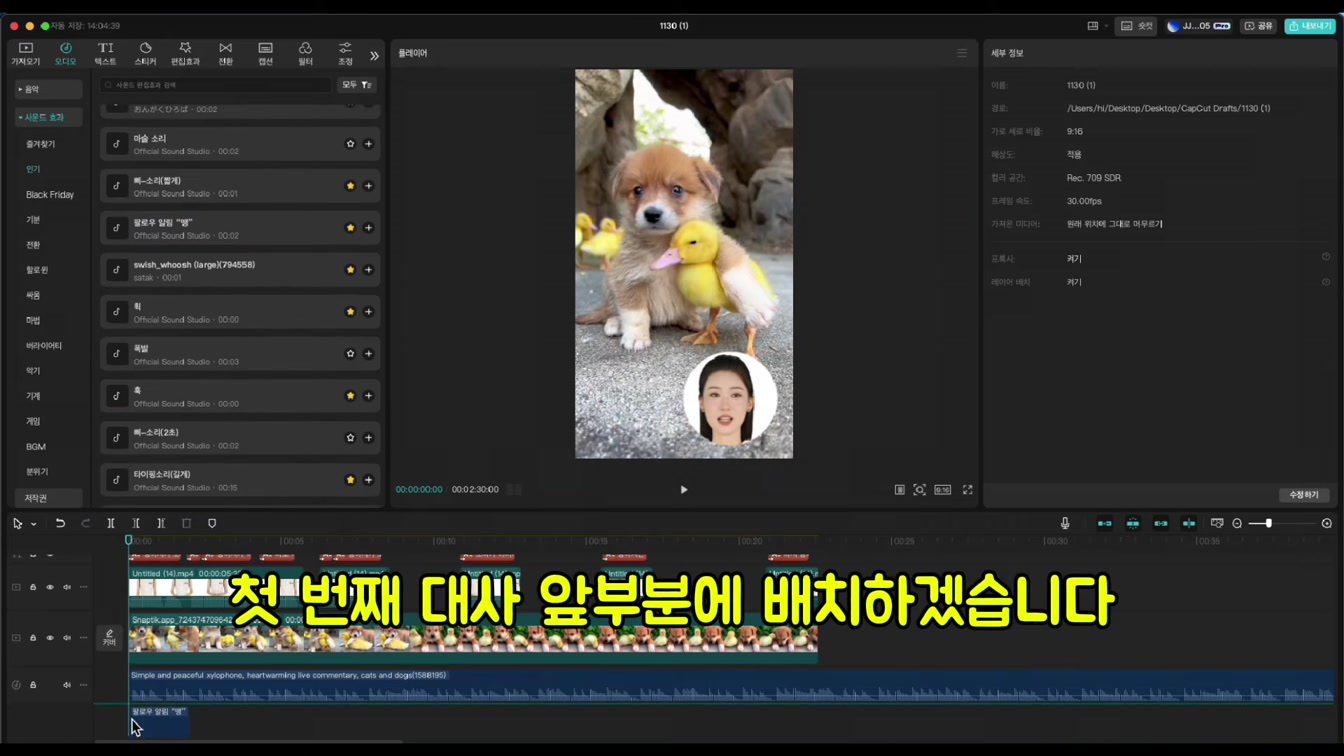Add a timeline marker shield icon
This screenshot has width=1344, height=756.
click(x=212, y=524)
